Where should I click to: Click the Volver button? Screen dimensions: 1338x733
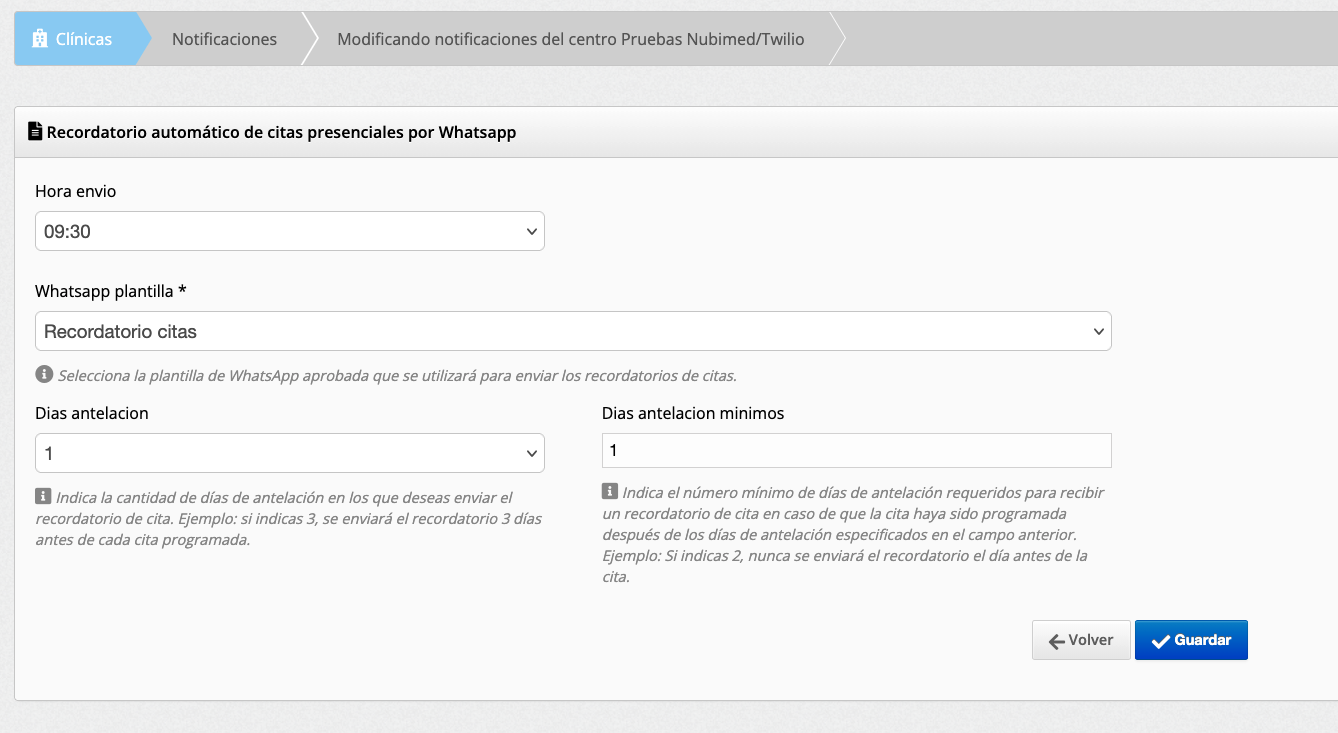click(1081, 640)
